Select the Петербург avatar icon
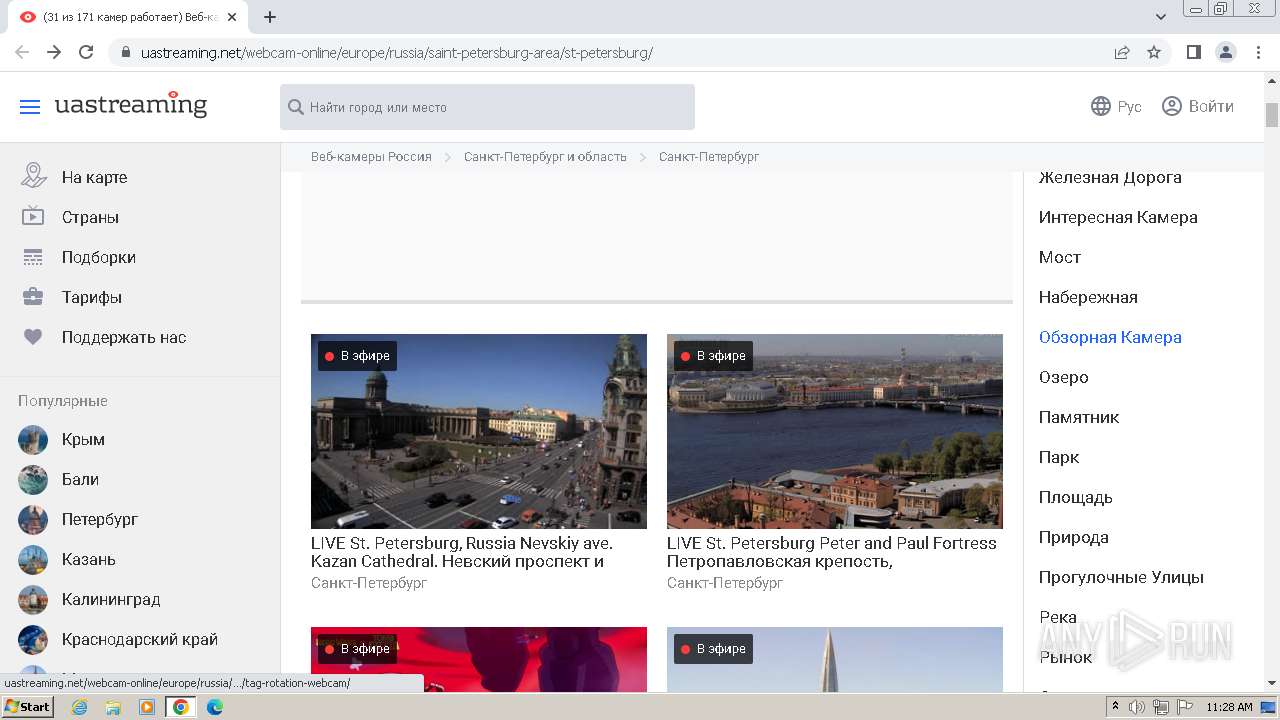Image resolution: width=1280 pixels, height=720 pixels. click(x=33, y=520)
